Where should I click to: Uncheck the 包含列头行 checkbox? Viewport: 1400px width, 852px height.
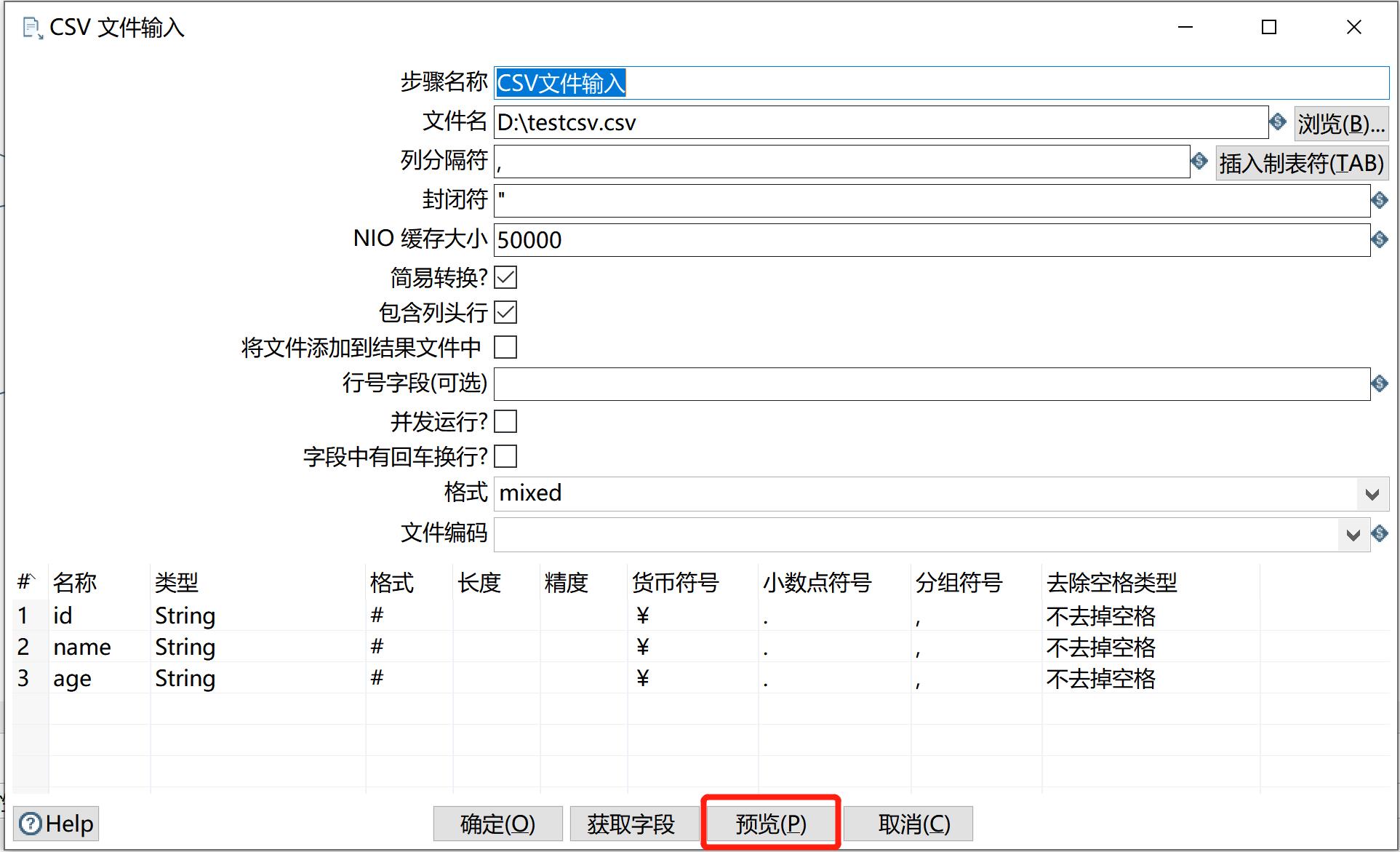[505, 312]
